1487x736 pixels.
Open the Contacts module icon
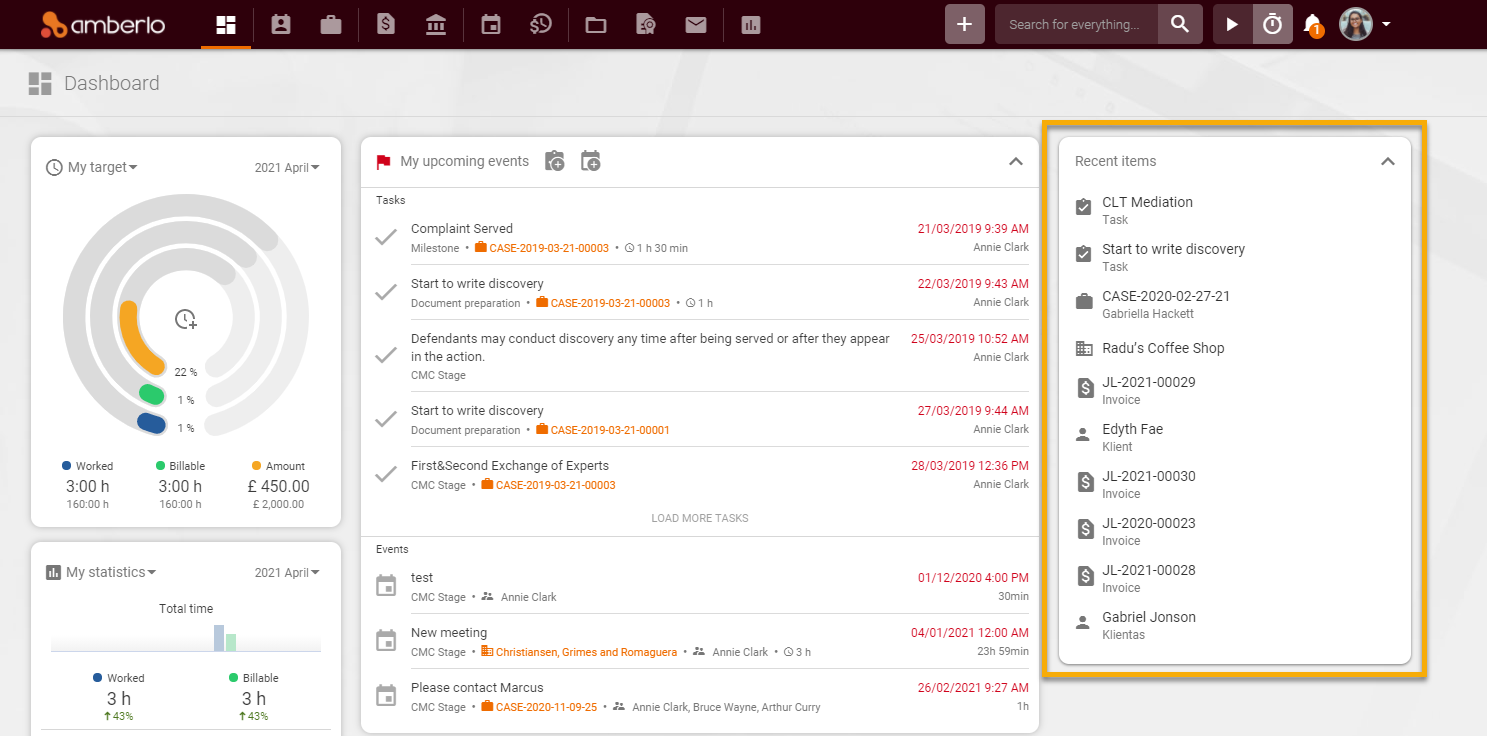click(x=281, y=25)
